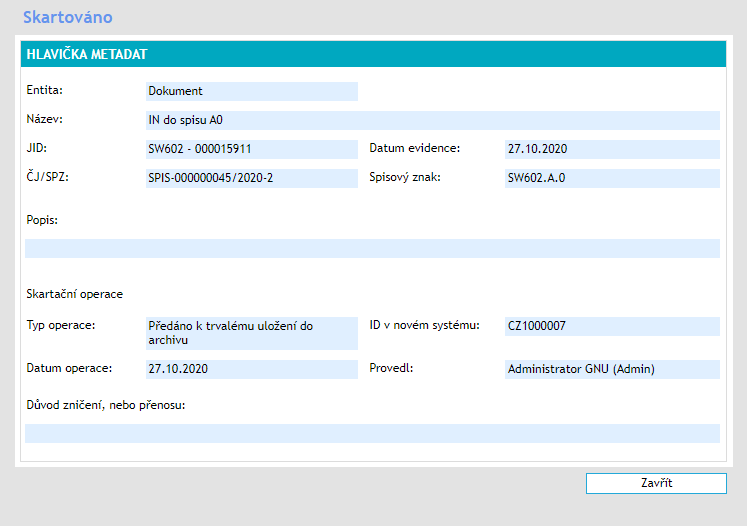747x526 pixels.
Task: Click the 'Důvod zničení, nebo přenosu:' label
Action: (107, 405)
